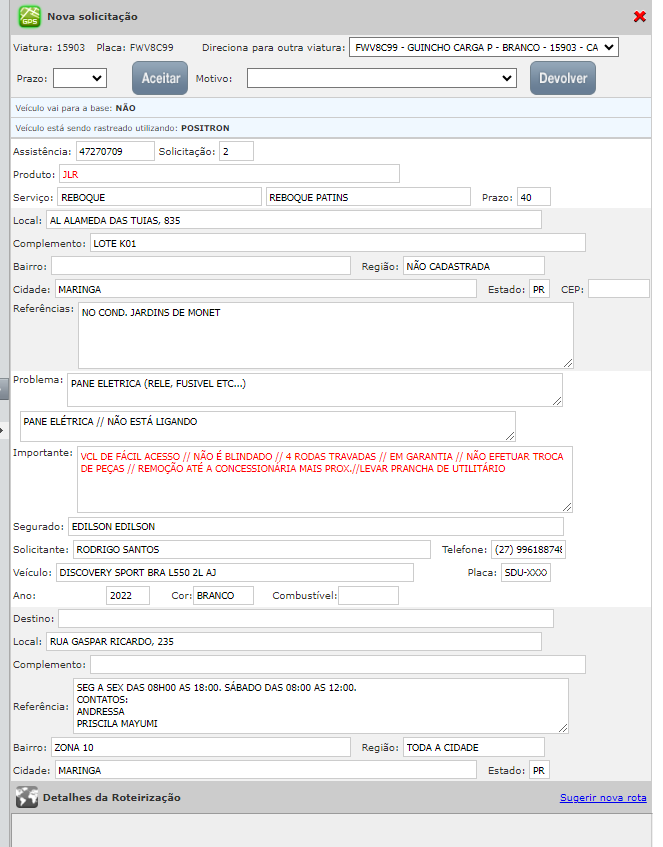Open the Direciona para outra viatura dropdown
The image size is (663, 847).
pos(484,48)
